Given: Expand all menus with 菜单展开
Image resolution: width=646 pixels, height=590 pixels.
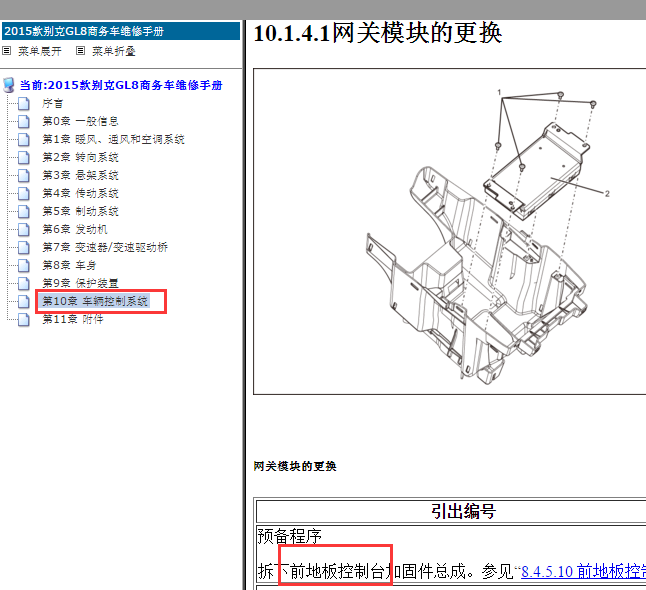Looking at the screenshot, I should [40, 51].
